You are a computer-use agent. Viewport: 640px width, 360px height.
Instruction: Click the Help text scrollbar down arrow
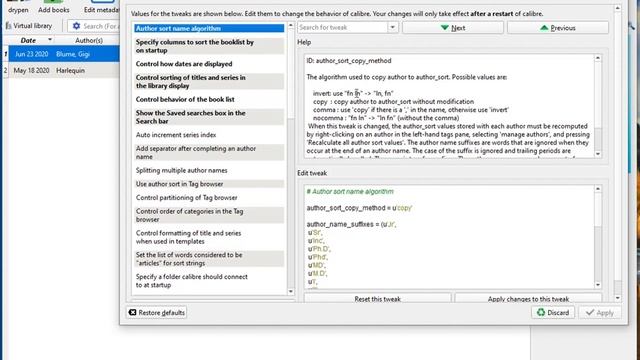pyautogui.click(x=598, y=154)
